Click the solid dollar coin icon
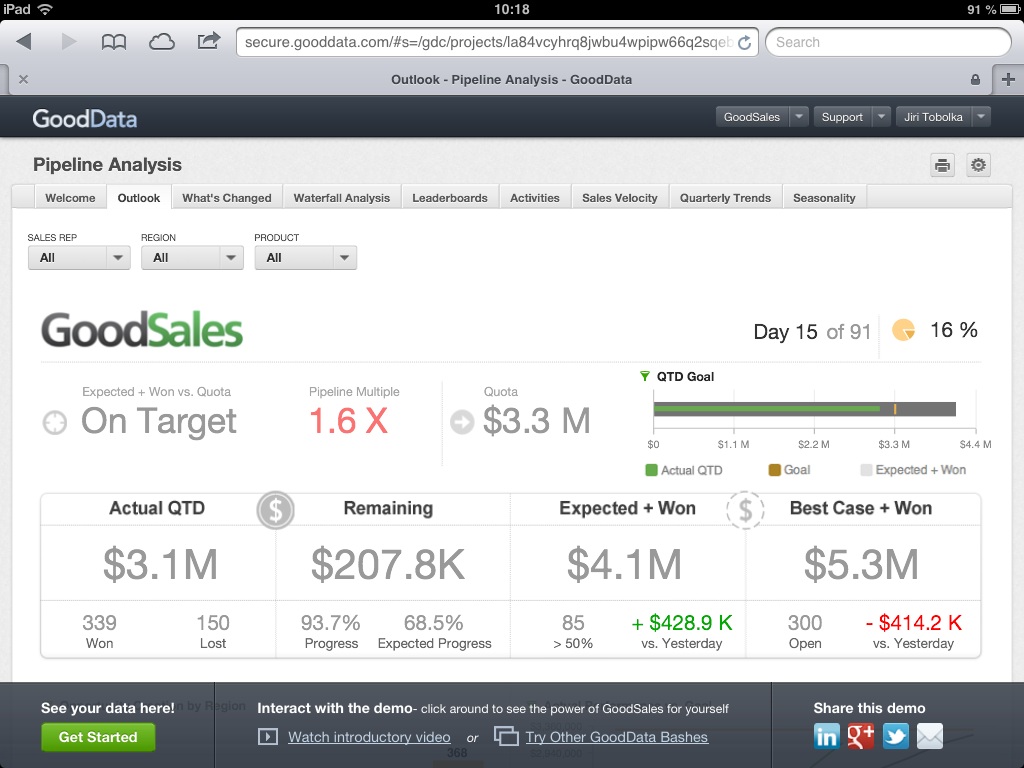1024x768 pixels. tap(275, 510)
